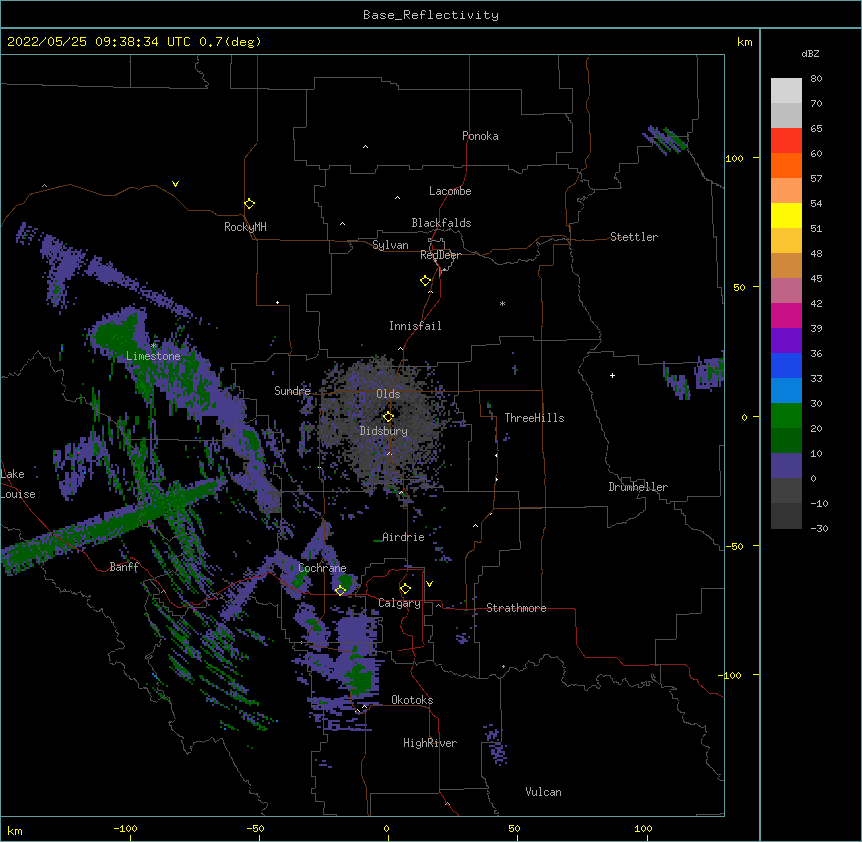The image size is (862, 842).
Task: Select the dark orange 57–60 dBZ legend swatch
Action: tap(786, 165)
